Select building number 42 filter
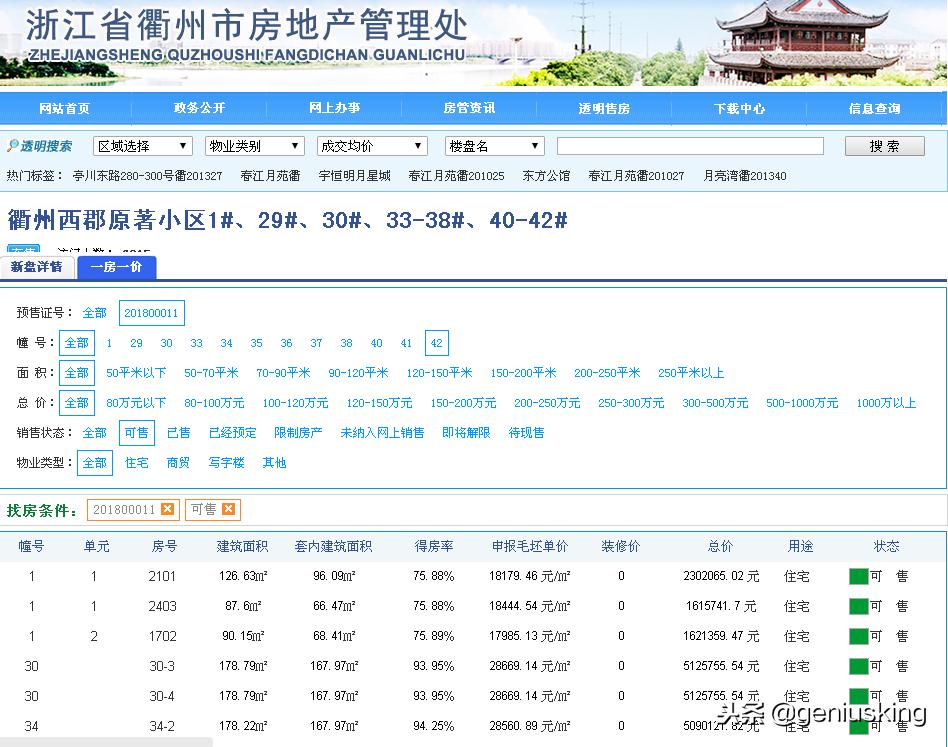948x747 pixels. coord(436,342)
